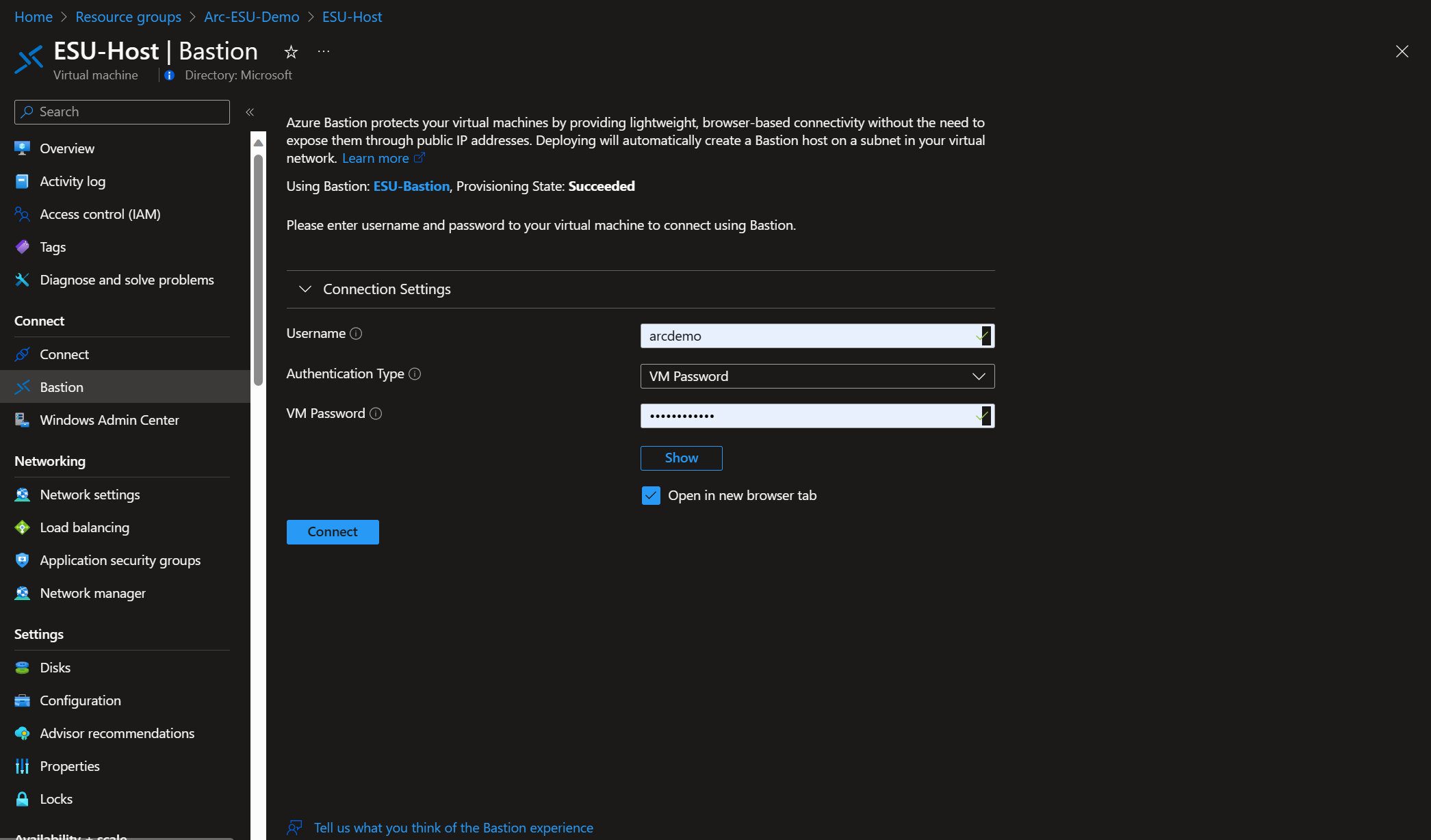This screenshot has width=1431, height=840.
Task: Click the Learn more link
Action: point(376,159)
